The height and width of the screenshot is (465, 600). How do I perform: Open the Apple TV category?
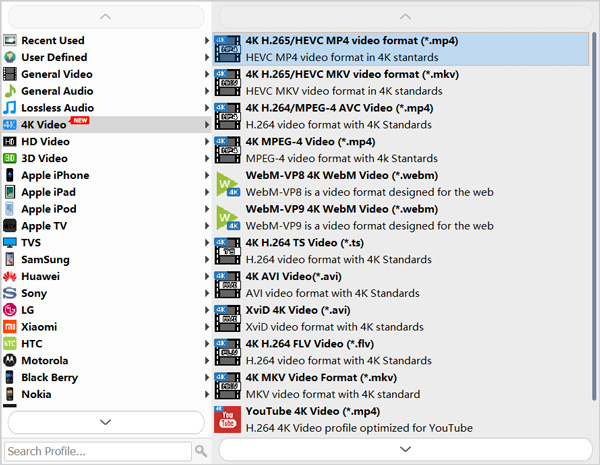[x=106, y=225]
